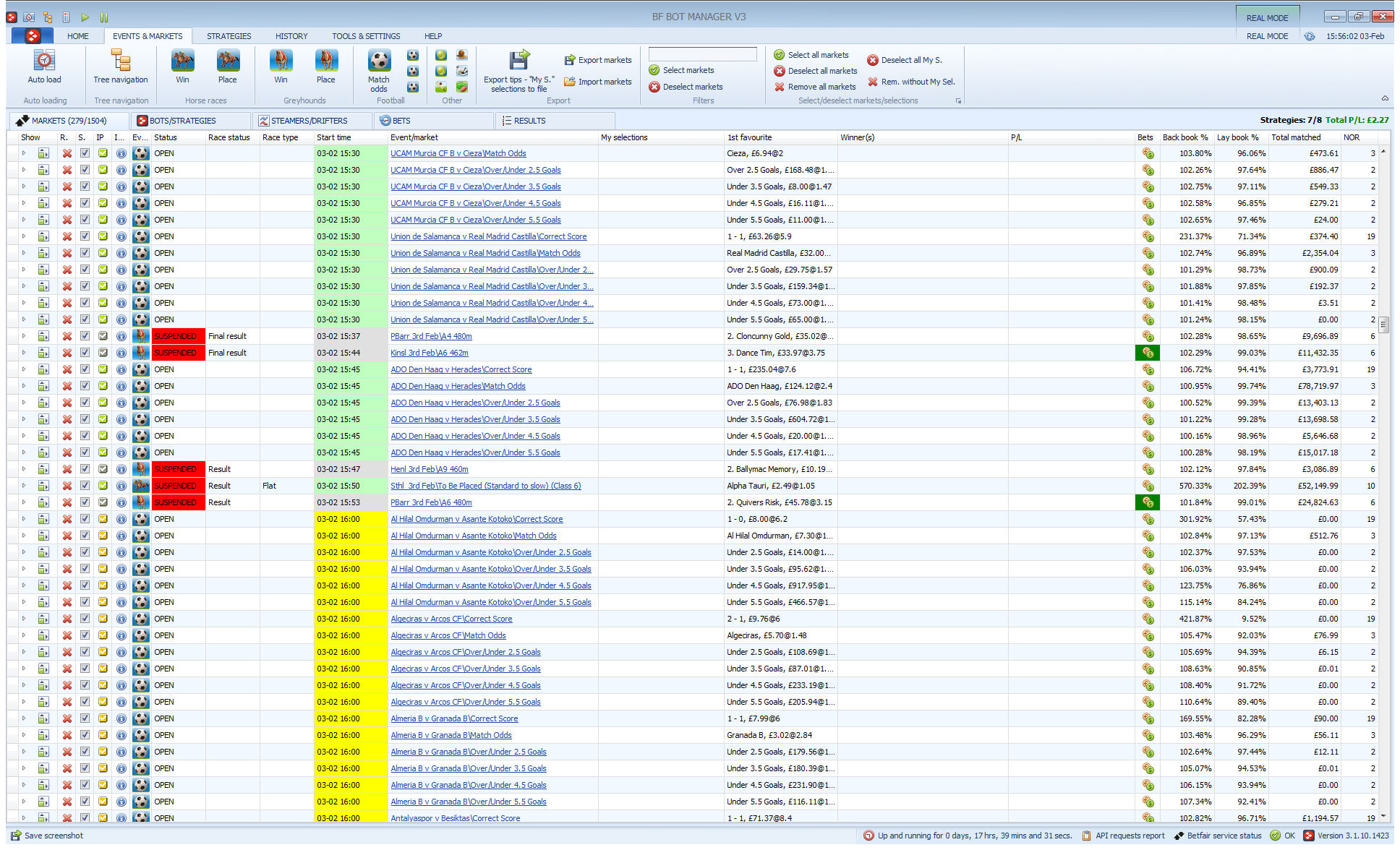This screenshot has height=850, width=1400.
Task: Expand UCAM Murcia Match Odds row
Action: (x=23, y=153)
